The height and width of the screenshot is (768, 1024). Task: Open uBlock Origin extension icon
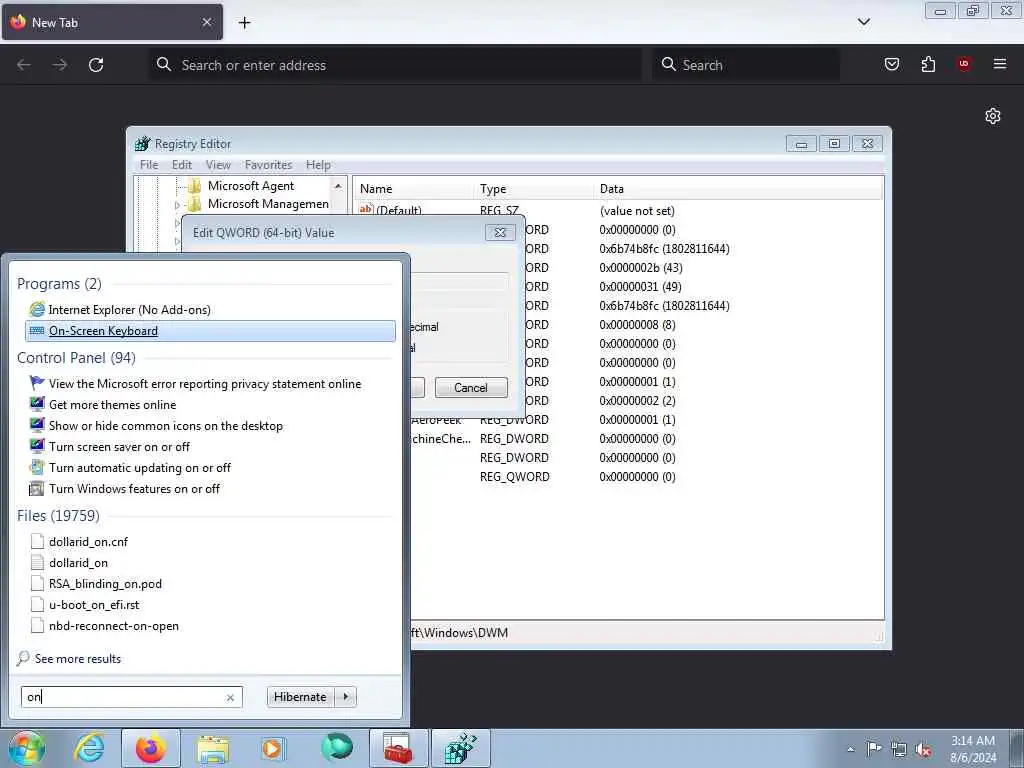(964, 64)
